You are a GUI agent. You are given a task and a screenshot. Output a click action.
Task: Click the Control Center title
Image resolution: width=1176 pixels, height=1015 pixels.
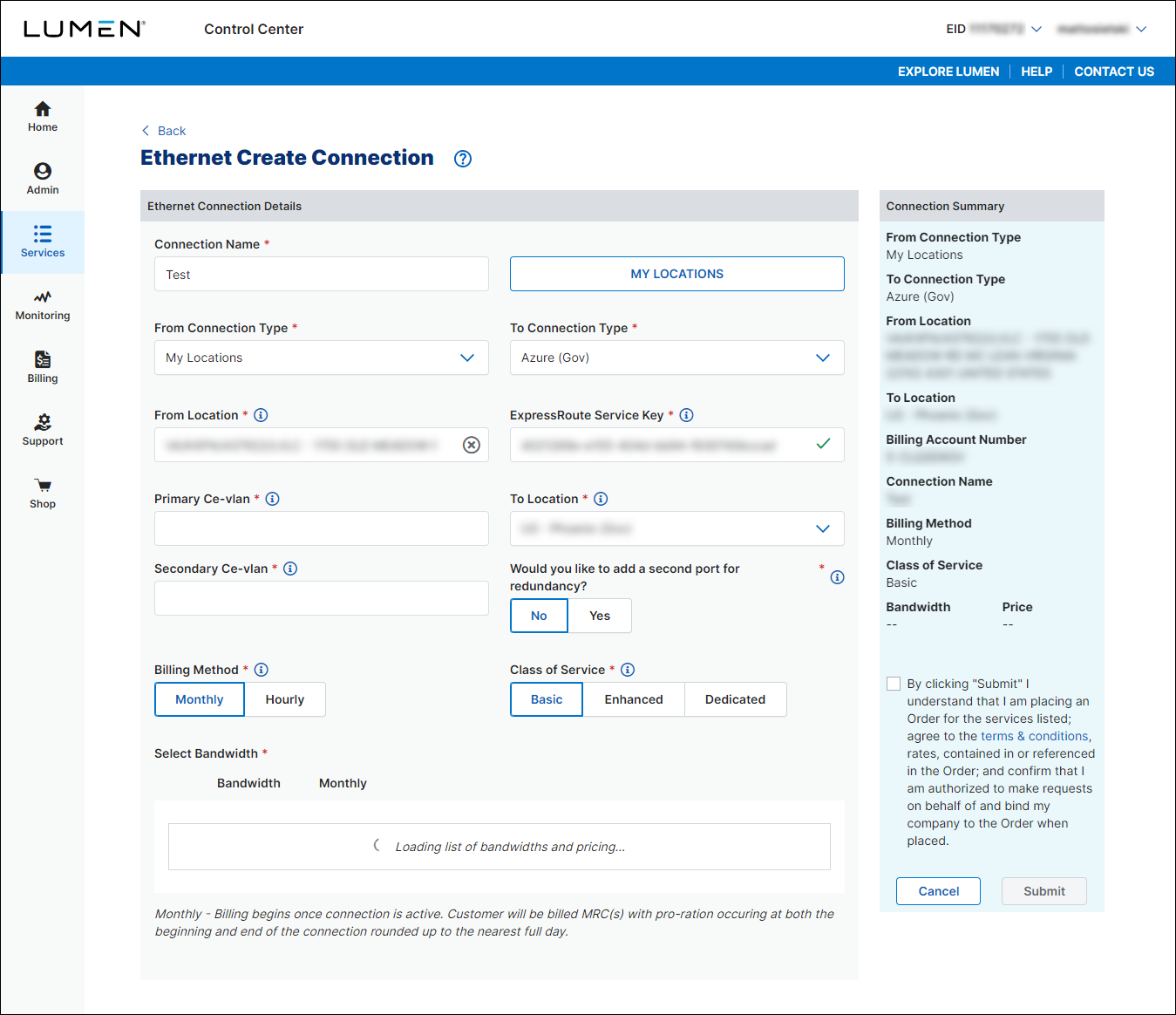coord(254,29)
